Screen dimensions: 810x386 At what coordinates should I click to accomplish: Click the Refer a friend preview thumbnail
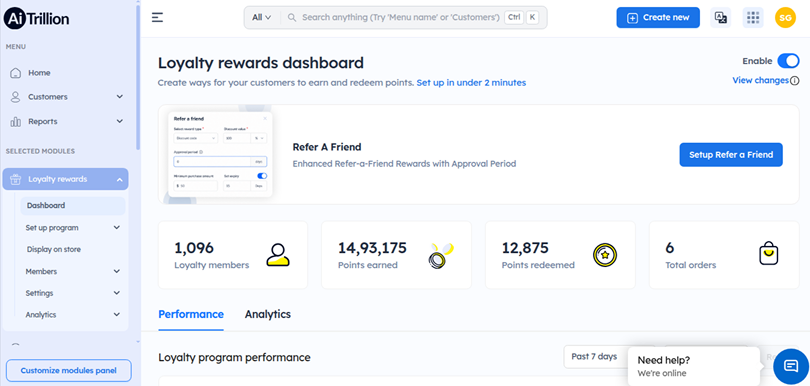(x=221, y=155)
